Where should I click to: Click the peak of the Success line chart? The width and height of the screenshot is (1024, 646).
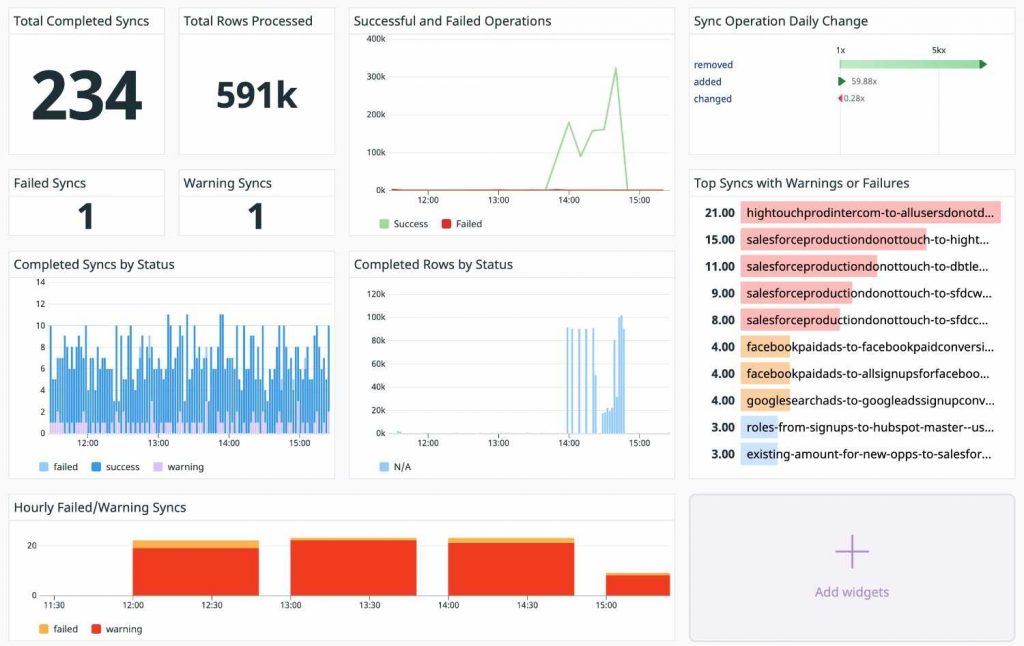(618, 68)
